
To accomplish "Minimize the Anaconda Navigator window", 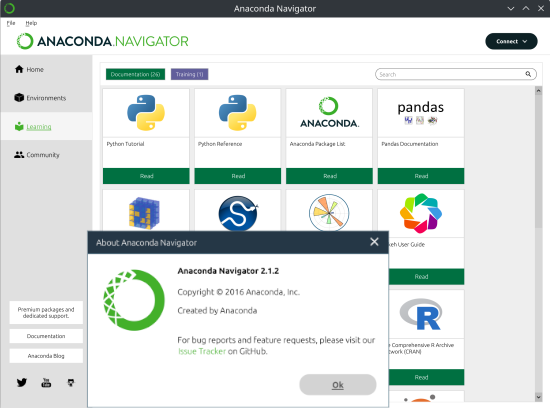I will coord(511,8).
